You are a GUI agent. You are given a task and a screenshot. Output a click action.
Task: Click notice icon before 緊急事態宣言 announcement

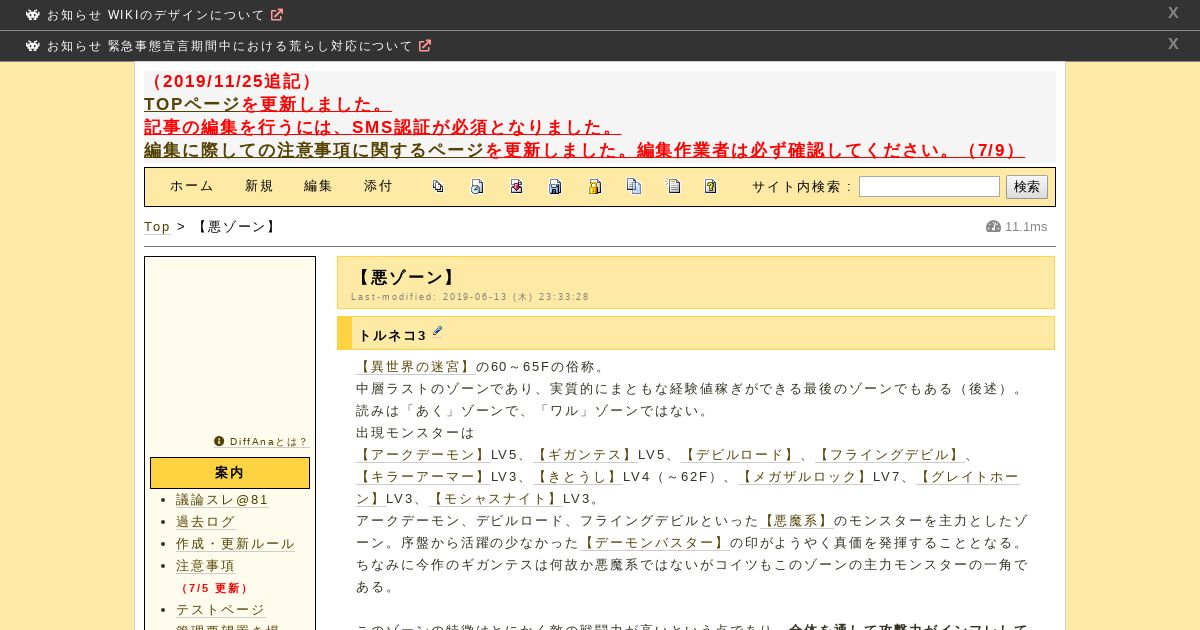point(33,46)
